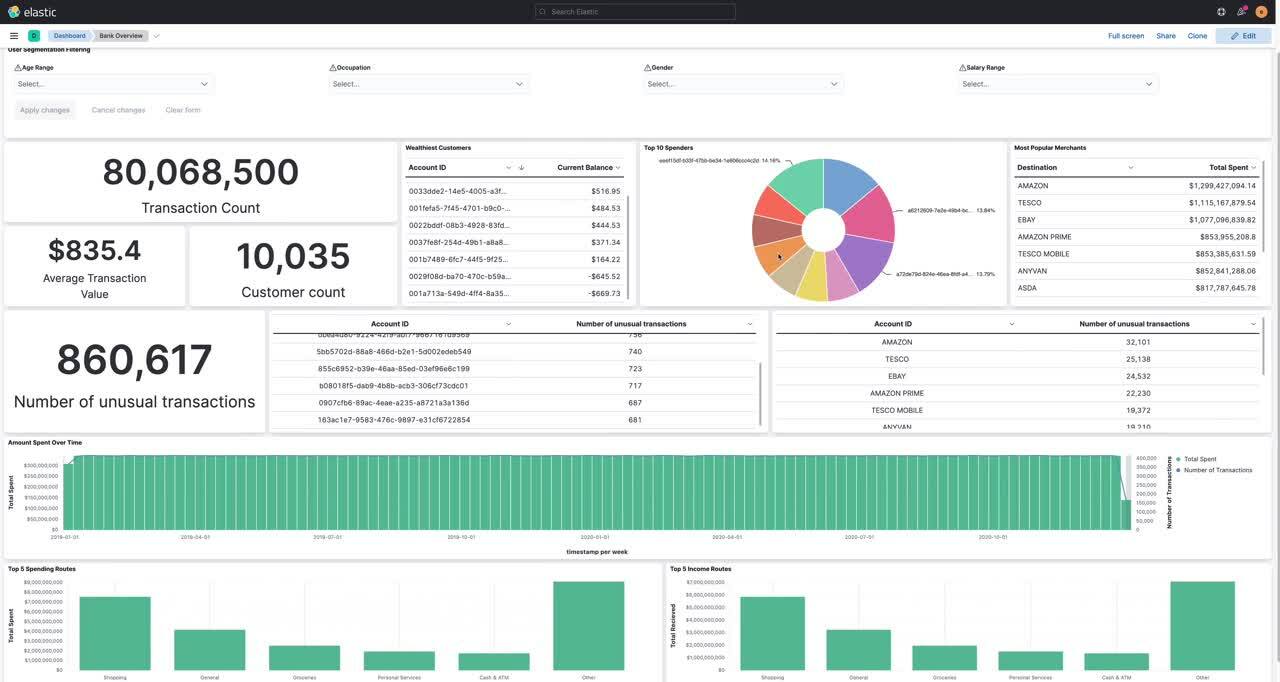Click the warning icon beside Gender
Screen dimensions: 1280x682
point(648,68)
